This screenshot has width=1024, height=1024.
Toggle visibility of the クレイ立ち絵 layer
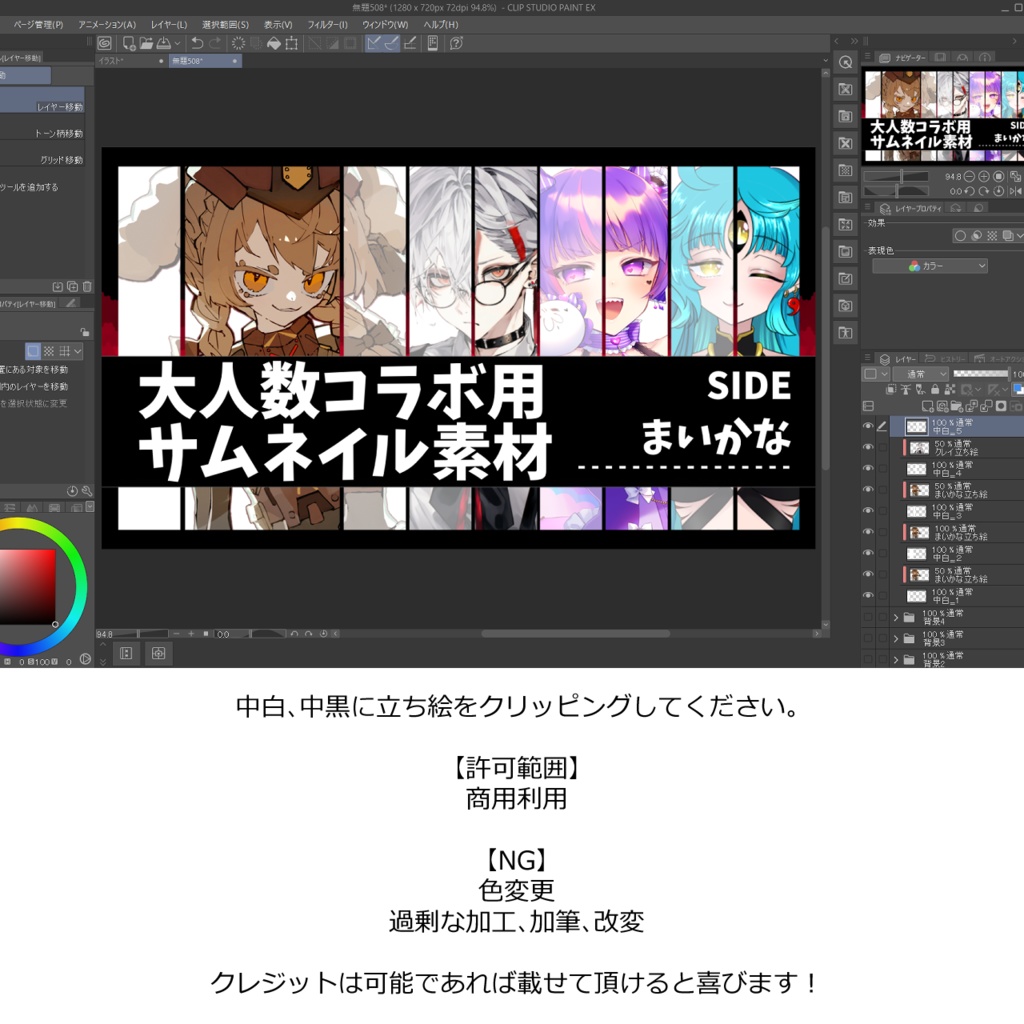(x=868, y=447)
